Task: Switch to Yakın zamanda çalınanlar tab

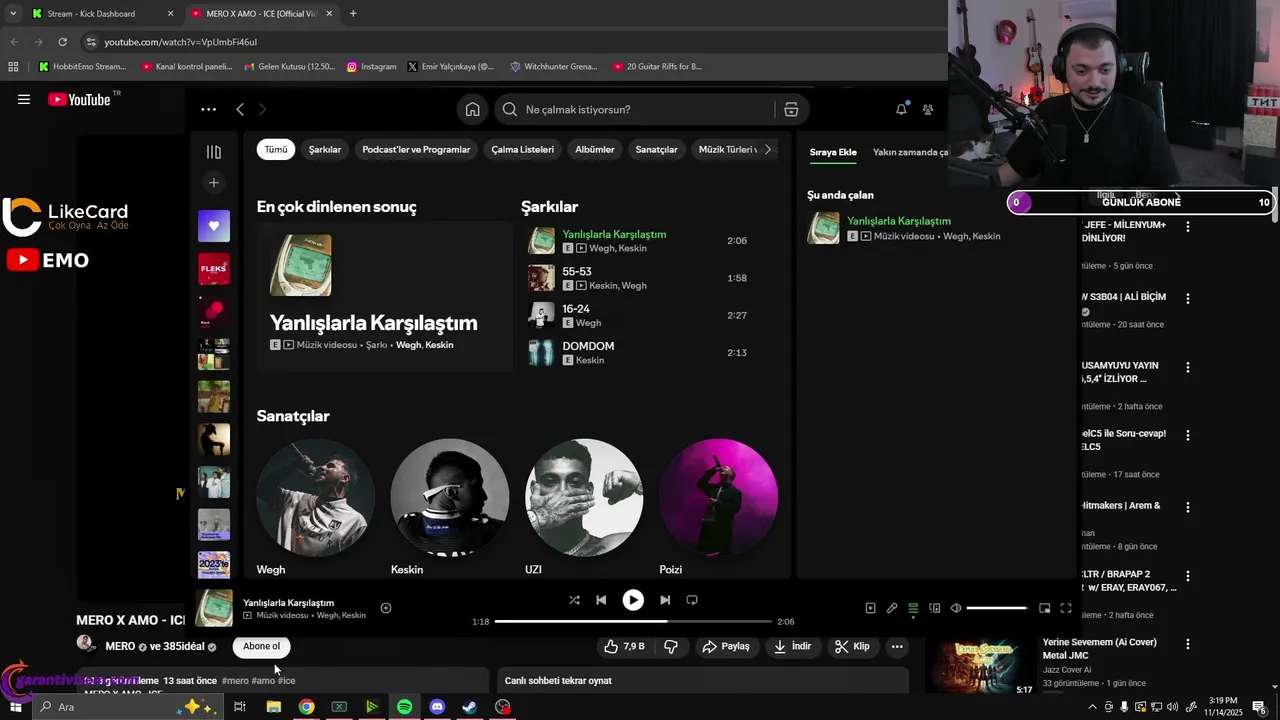Action: point(909,152)
